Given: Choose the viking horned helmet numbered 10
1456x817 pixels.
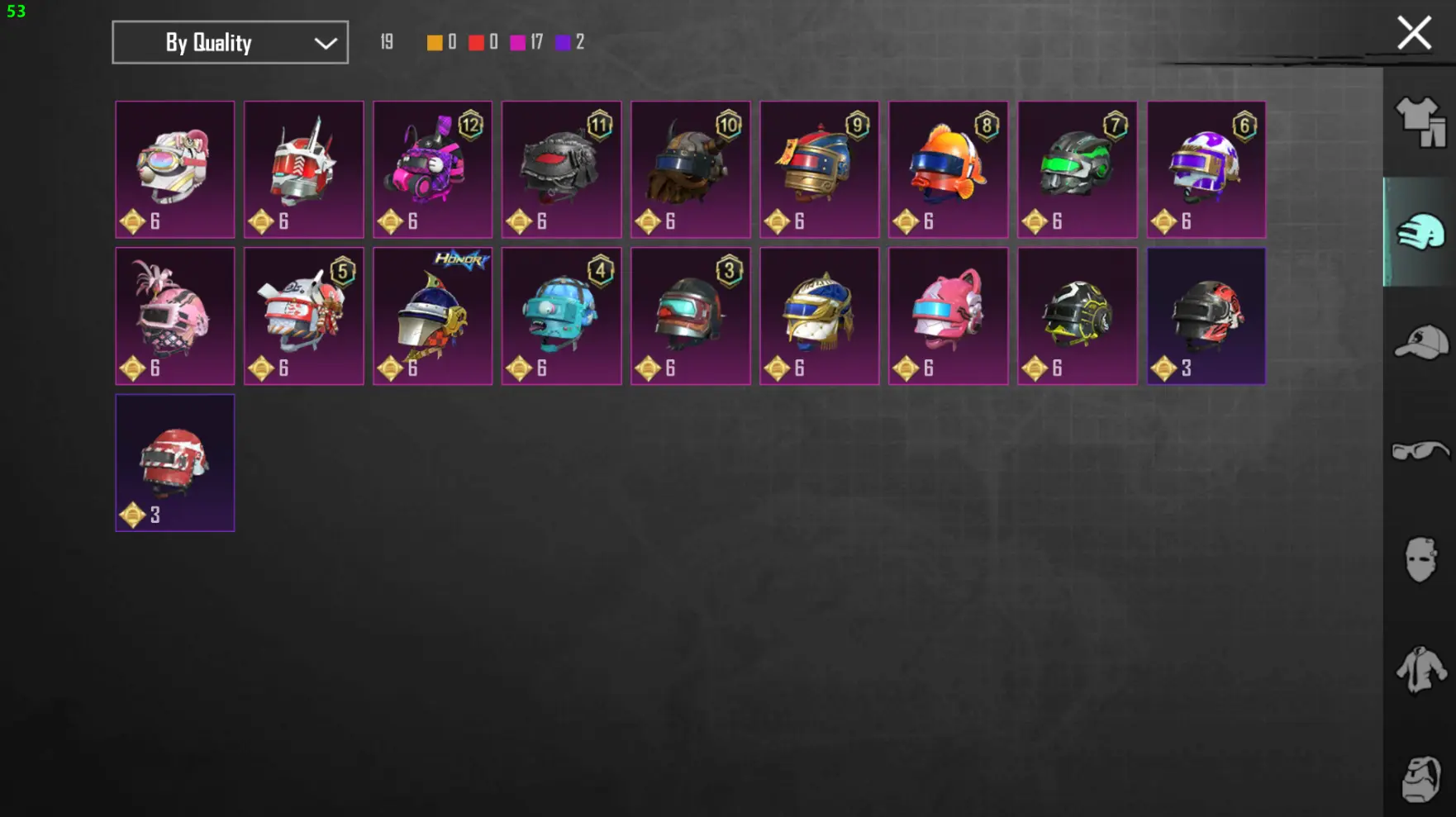Looking at the screenshot, I should (690, 169).
